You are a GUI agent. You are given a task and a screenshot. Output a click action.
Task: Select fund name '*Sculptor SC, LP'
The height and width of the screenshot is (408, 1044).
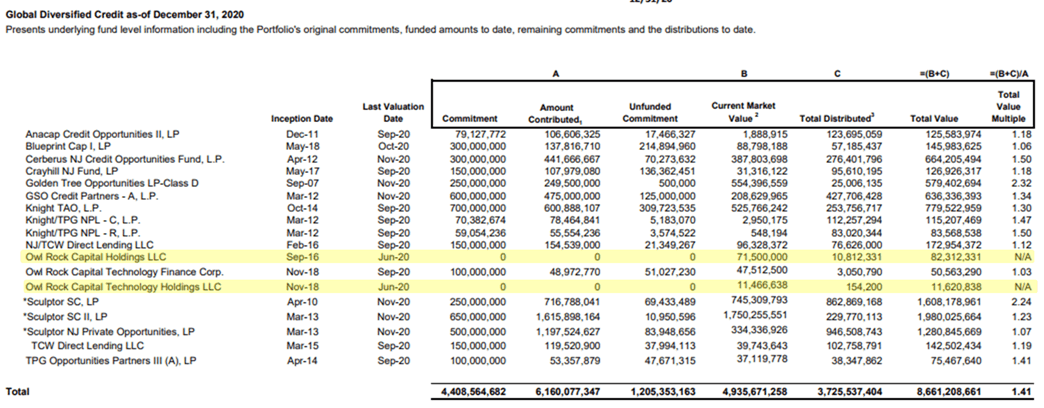click(59, 303)
